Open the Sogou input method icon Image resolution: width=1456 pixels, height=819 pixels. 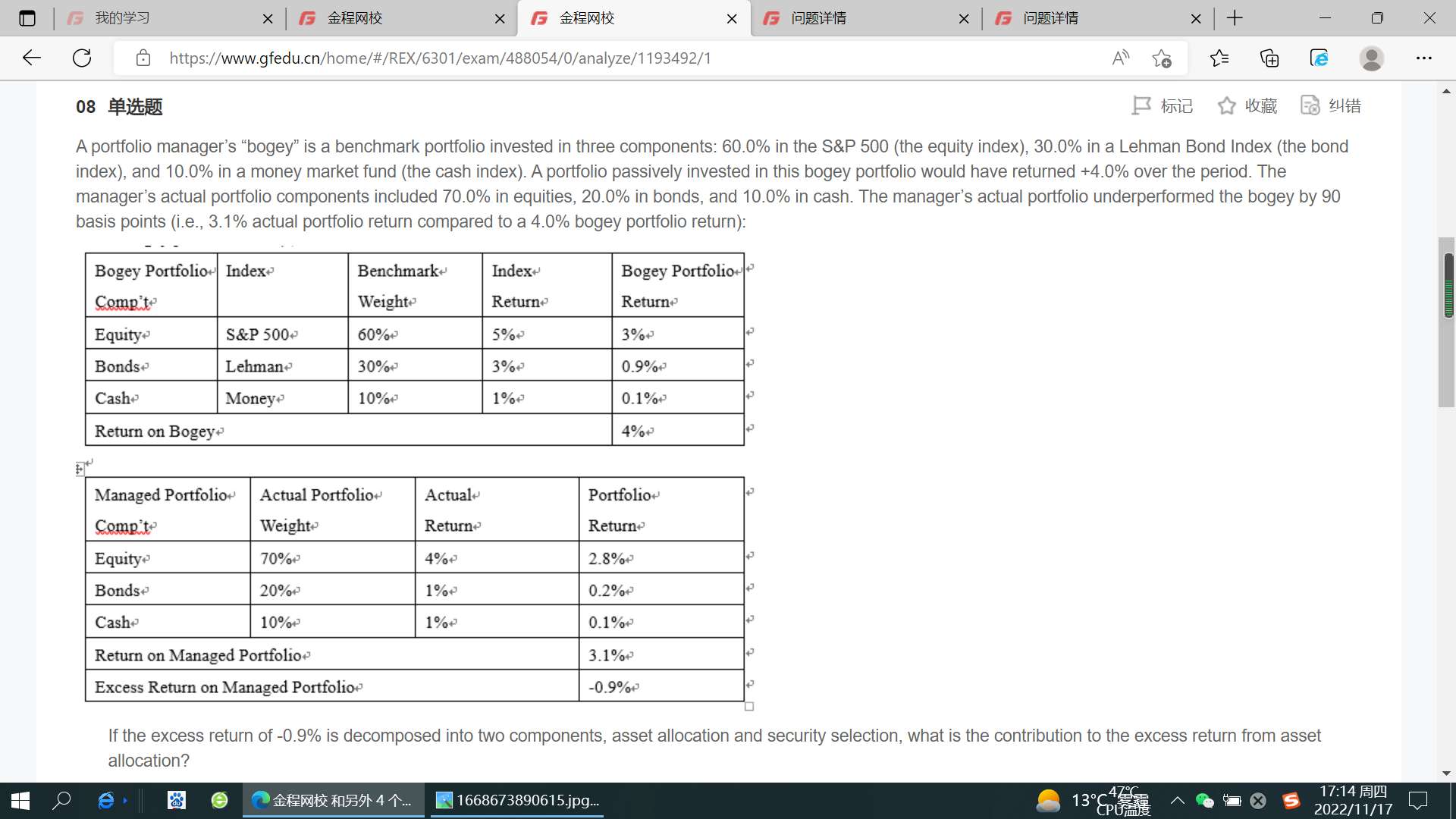click(x=1291, y=800)
